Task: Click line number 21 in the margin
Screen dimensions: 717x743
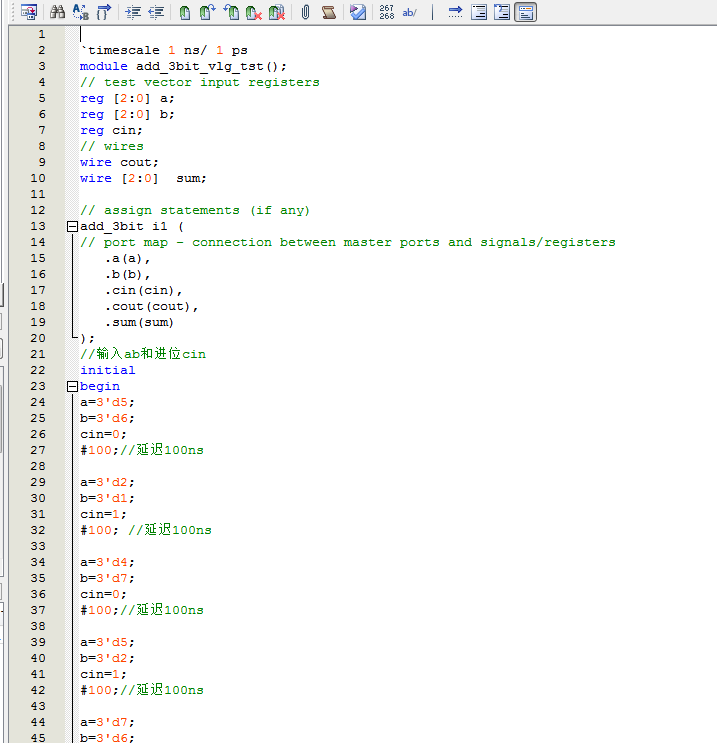Action: (x=38, y=354)
